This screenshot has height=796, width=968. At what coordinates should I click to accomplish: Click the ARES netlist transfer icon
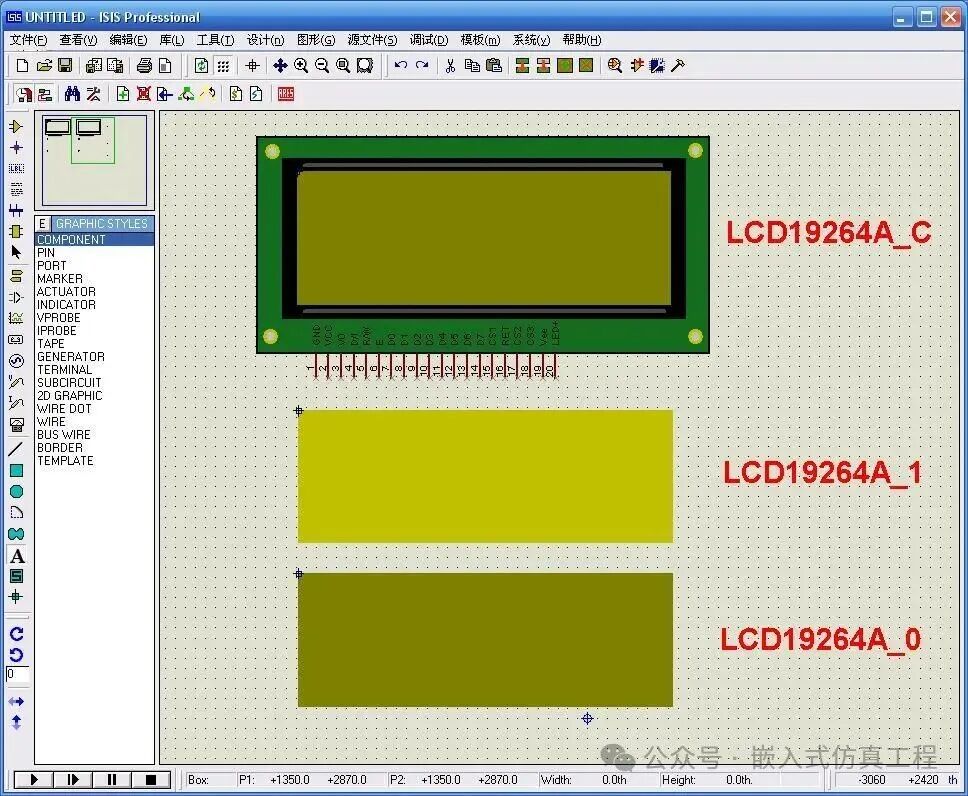[x=286, y=94]
